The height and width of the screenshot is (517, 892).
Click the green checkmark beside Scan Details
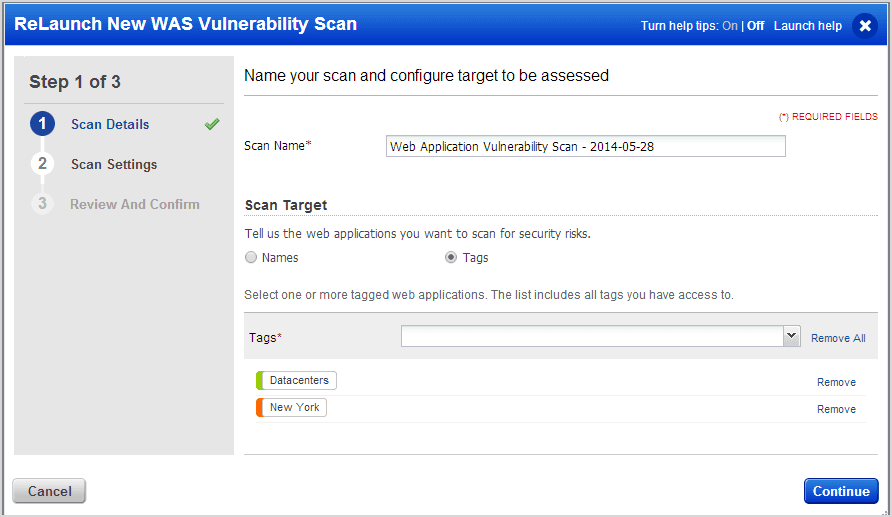[x=212, y=123]
